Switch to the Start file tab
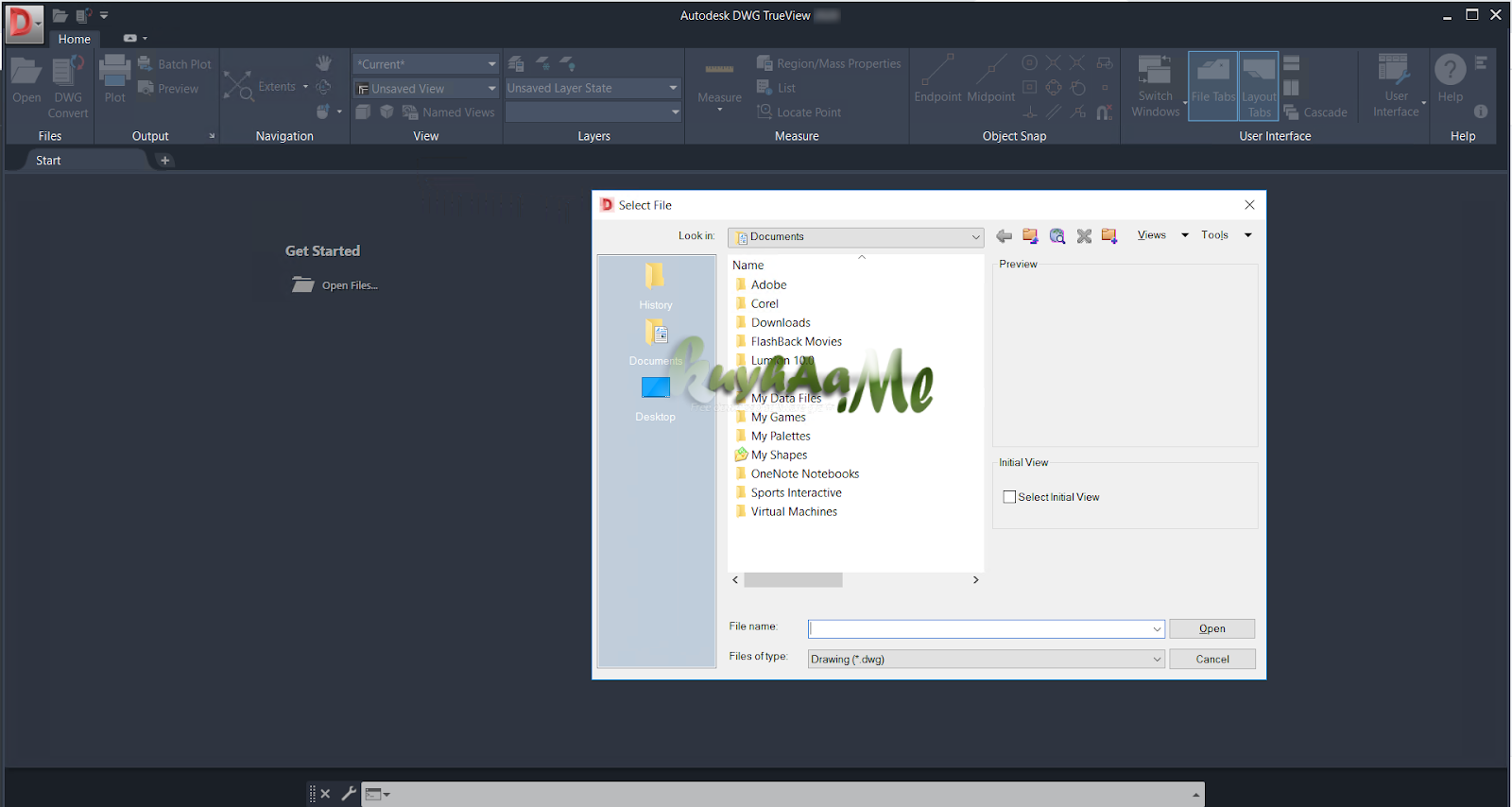The height and width of the screenshot is (807, 1512). 48,161
